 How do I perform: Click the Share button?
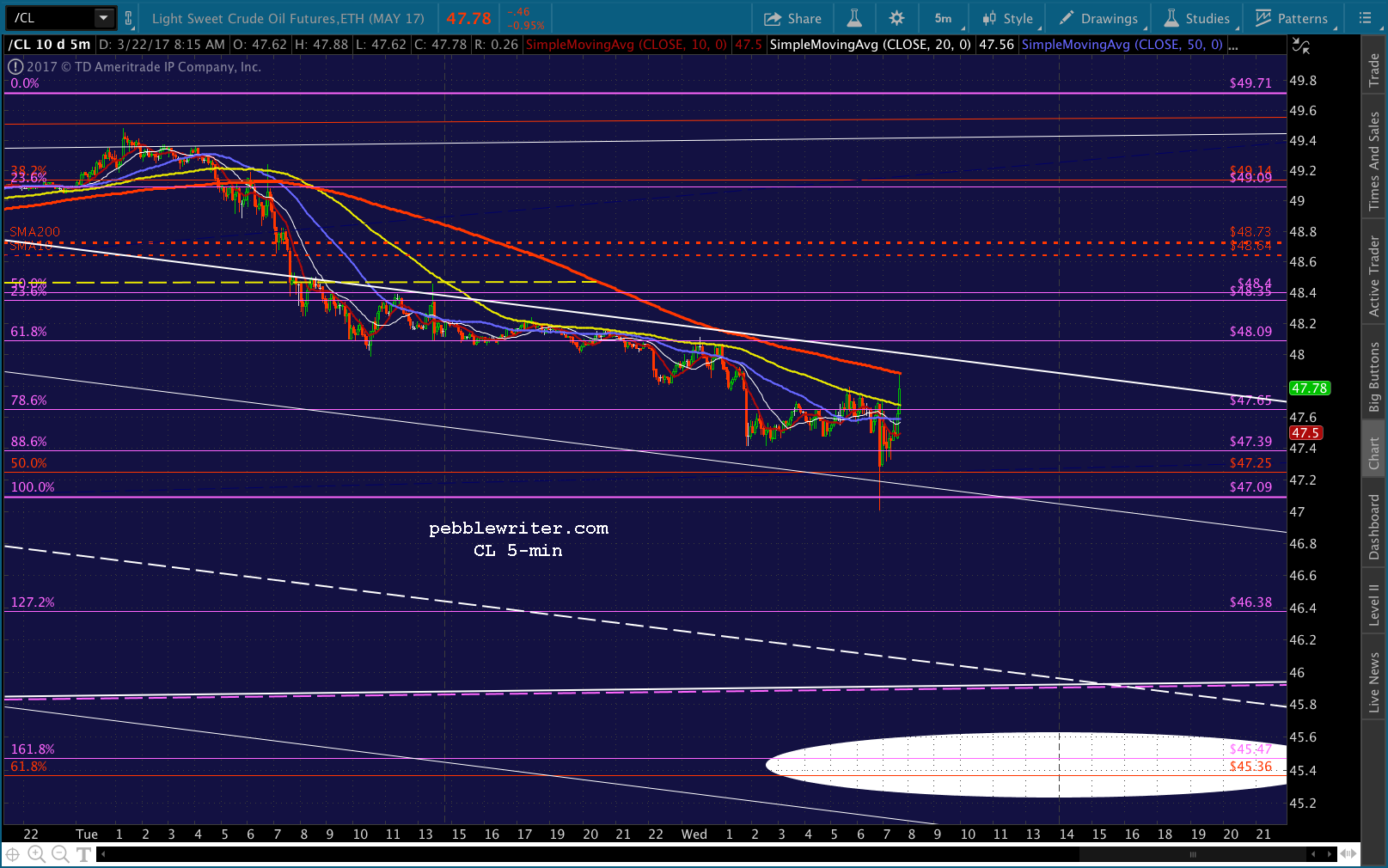click(x=792, y=18)
